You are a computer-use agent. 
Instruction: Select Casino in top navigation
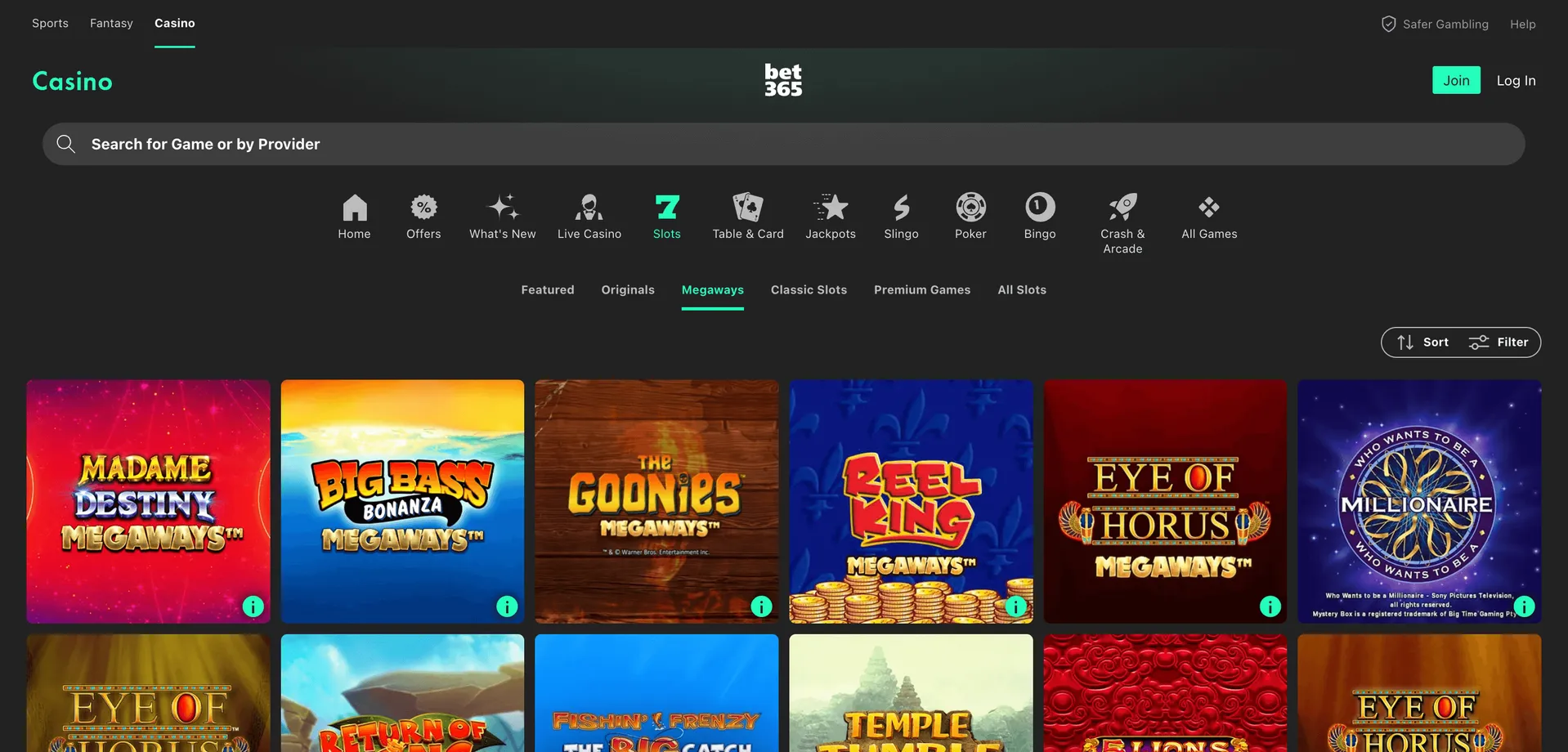pos(175,24)
